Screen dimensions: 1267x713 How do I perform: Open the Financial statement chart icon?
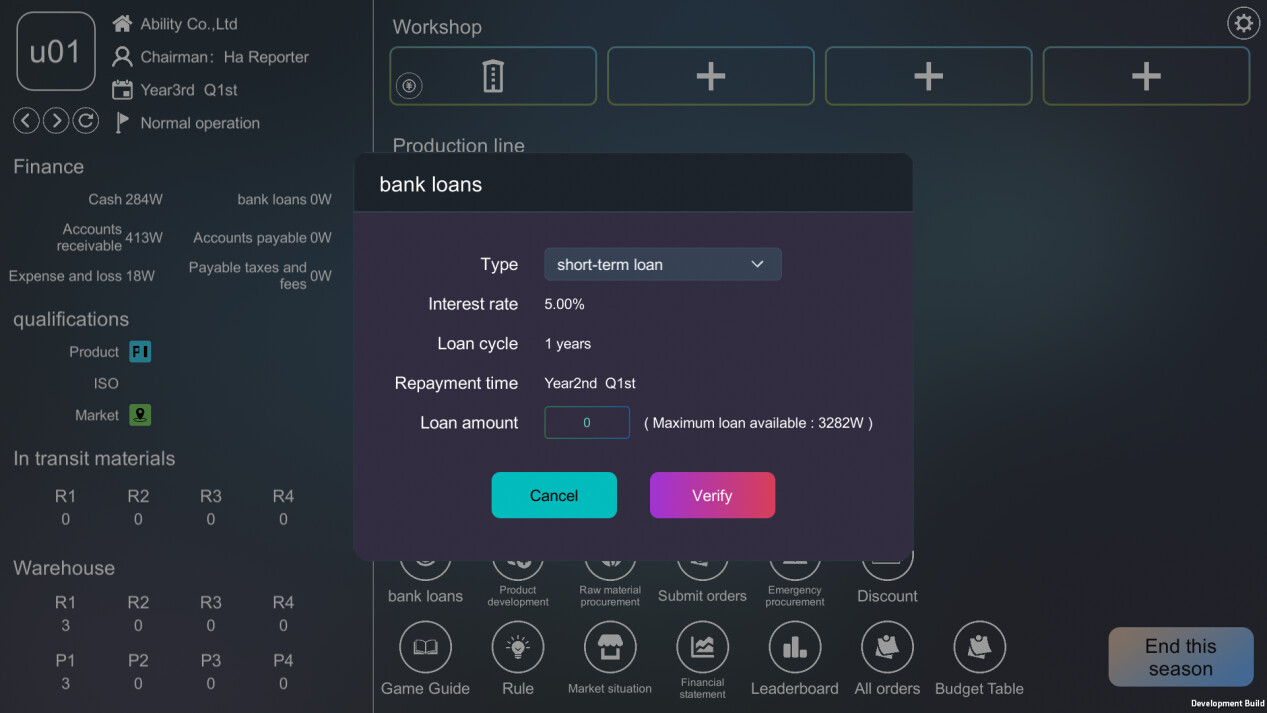click(702, 647)
